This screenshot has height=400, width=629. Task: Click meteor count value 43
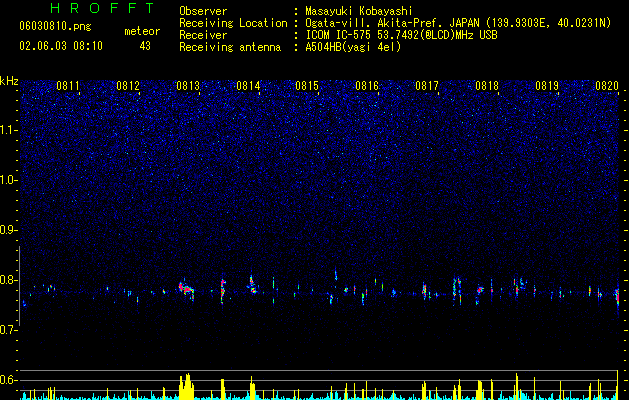[x=145, y=46]
